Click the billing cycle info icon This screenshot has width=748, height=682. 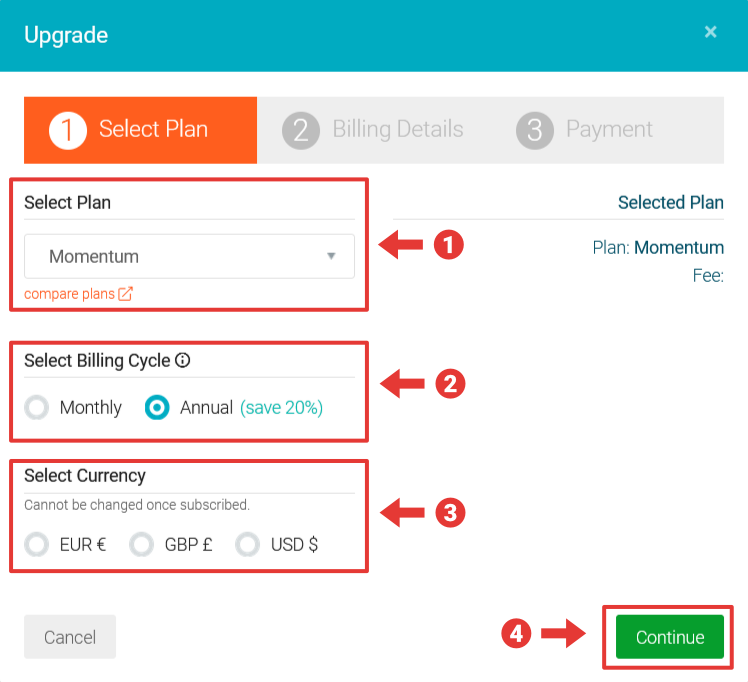[183, 360]
